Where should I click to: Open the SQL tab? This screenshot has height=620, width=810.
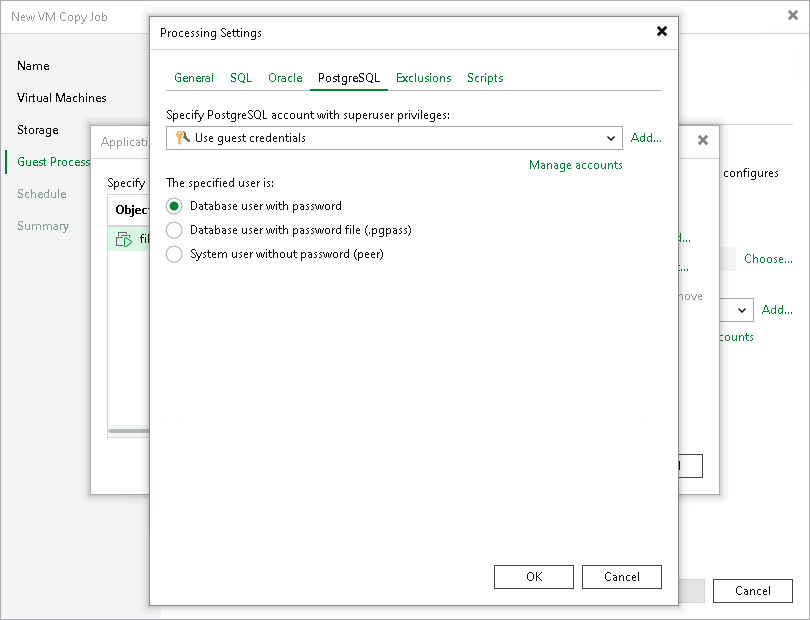pos(241,78)
